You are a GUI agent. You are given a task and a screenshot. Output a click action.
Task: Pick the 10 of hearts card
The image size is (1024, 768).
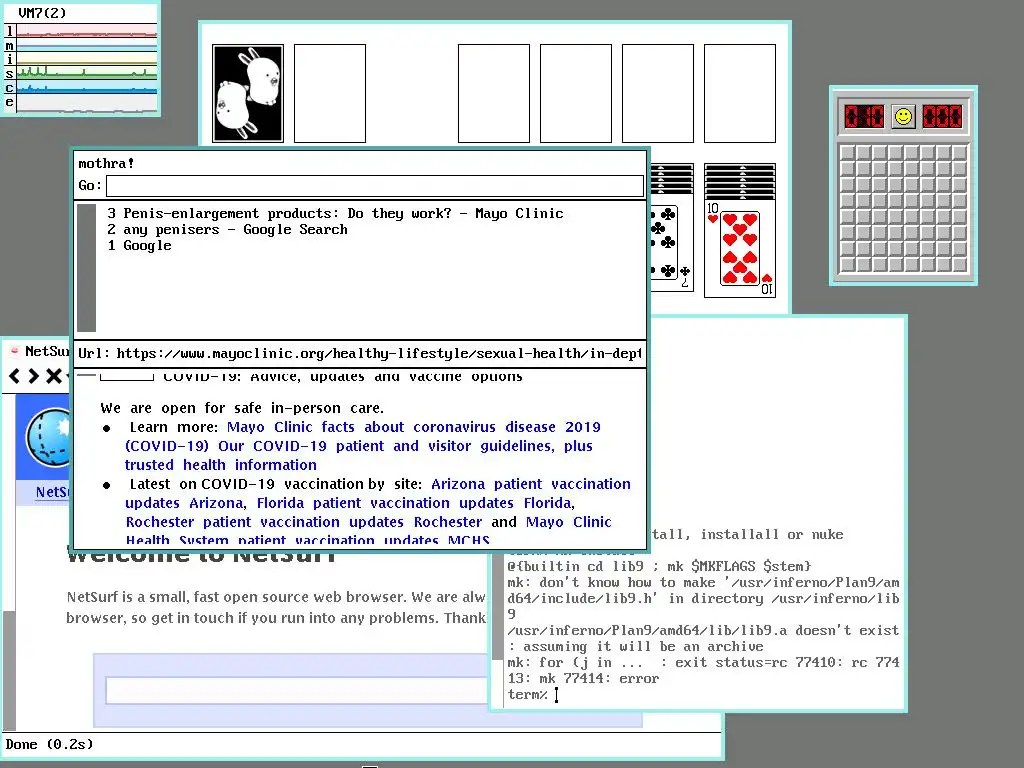pos(740,249)
